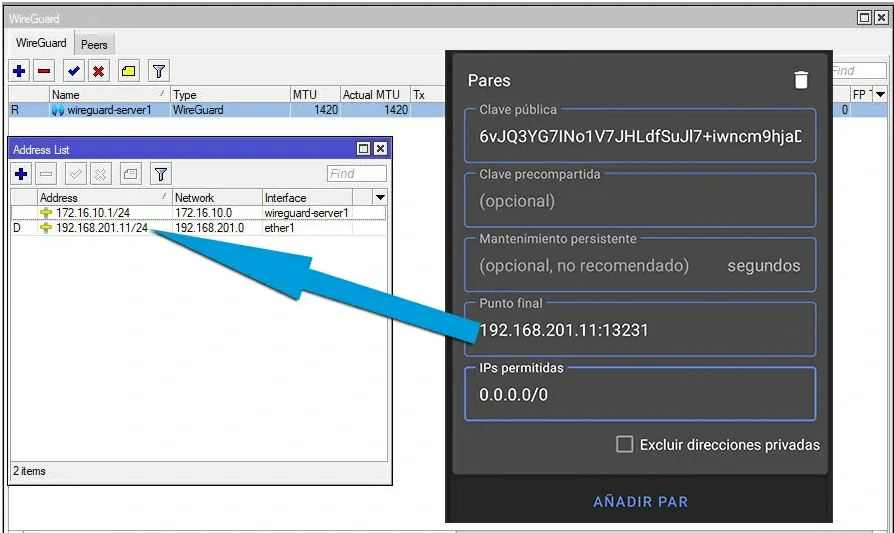Close the WireGuard window
894x533 pixels.
(881, 18)
